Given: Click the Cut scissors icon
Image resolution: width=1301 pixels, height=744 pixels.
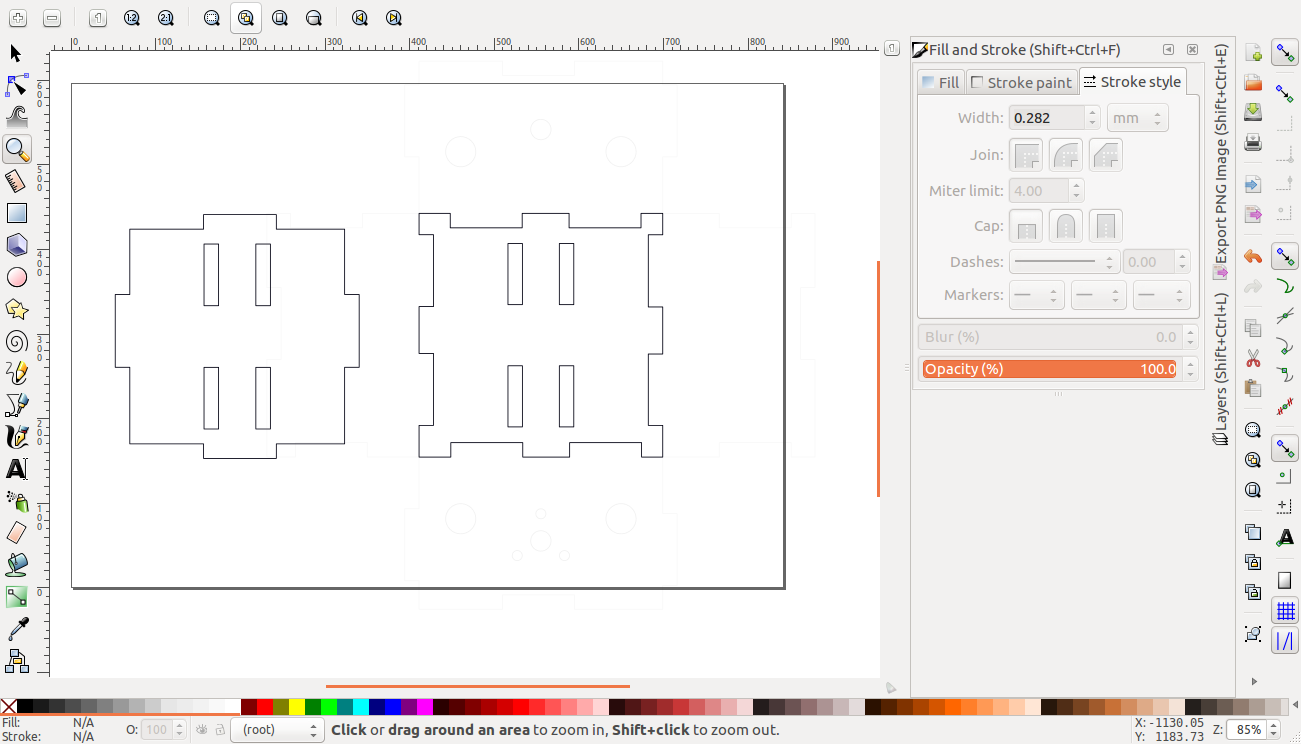Looking at the screenshot, I should pyautogui.click(x=1253, y=358).
